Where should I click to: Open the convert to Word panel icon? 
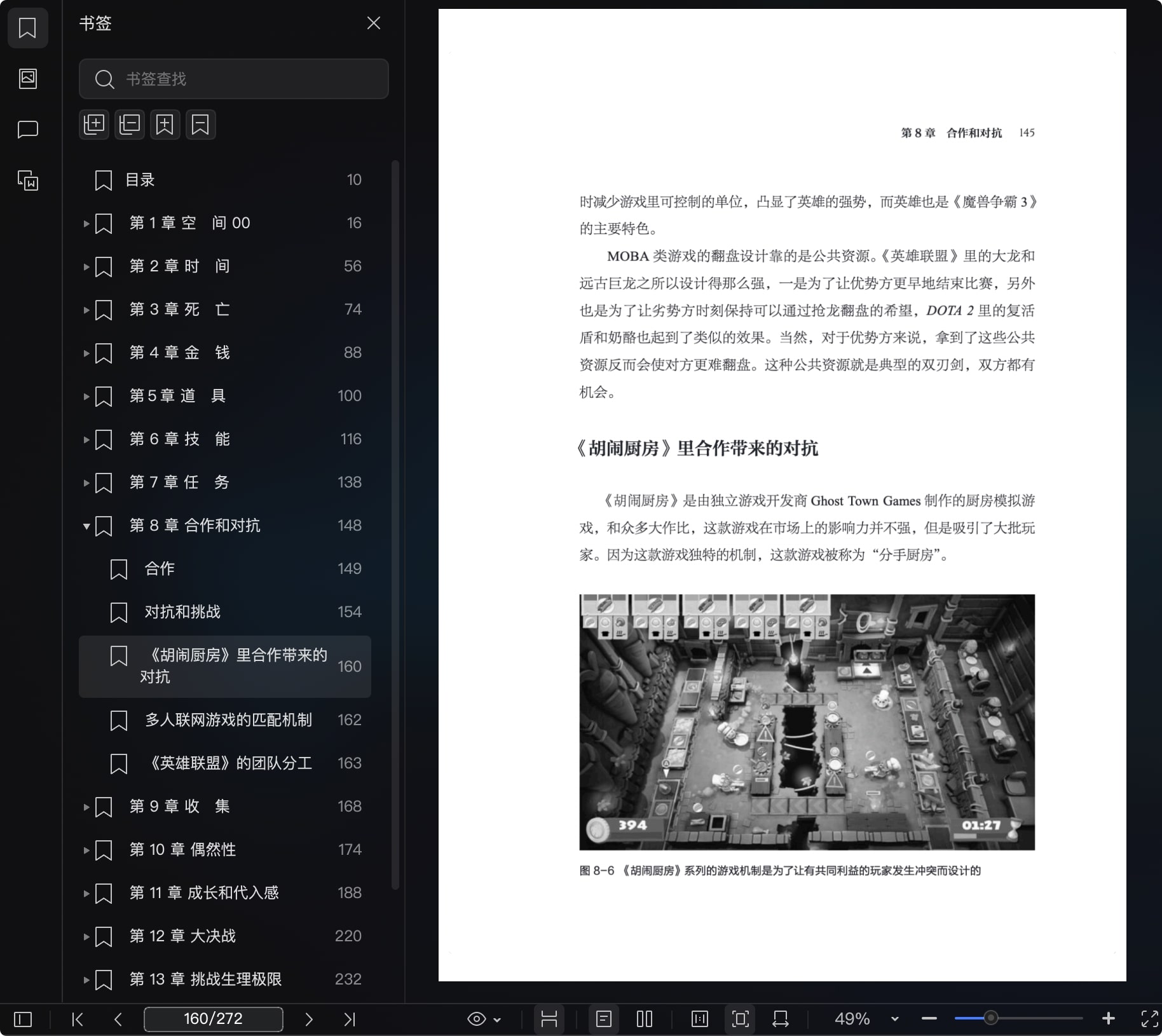pyautogui.click(x=27, y=181)
